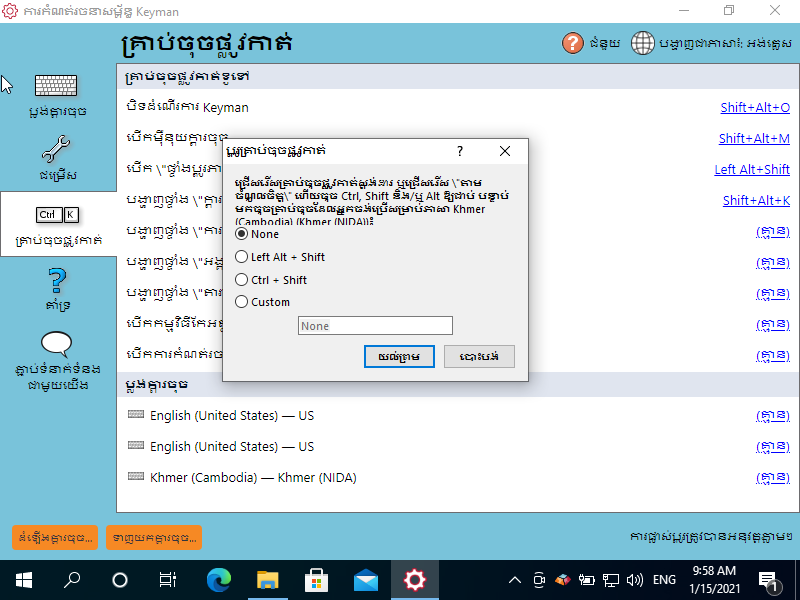Viewport: 800px width, 600px height.
Task: Click the Keyman gear icon in title bar
Action: [10, 11]
